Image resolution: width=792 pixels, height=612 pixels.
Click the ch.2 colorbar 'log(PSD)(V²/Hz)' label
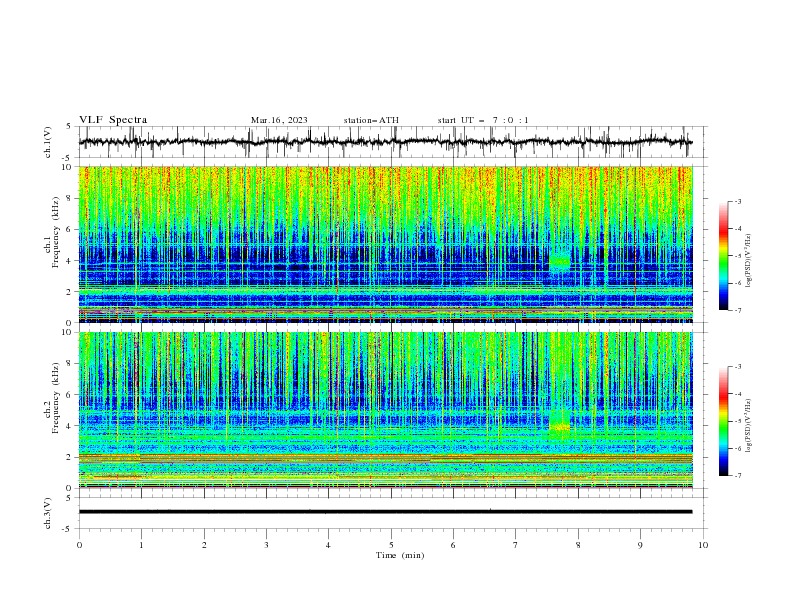pos(749,426)
